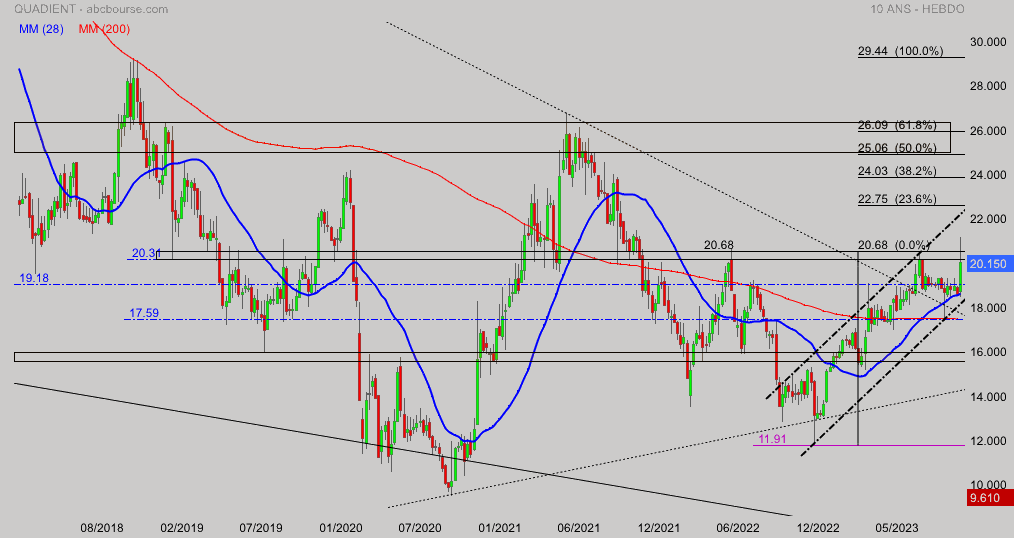Click the 29.44 (100.0%) Fibonacci label
Screen dimensions: 1014x538
(x=901, y=51)
